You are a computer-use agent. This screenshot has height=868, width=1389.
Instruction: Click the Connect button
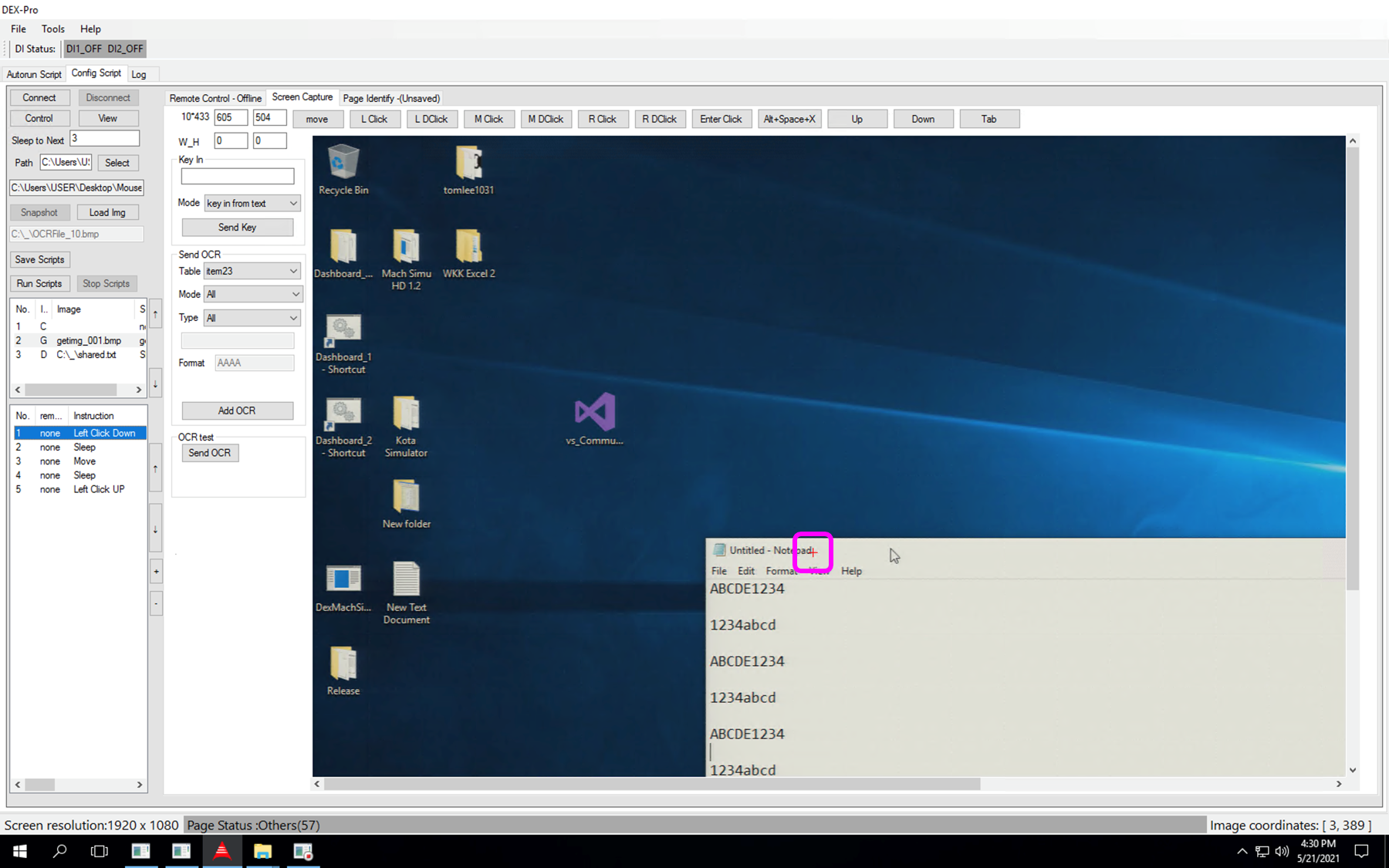pos(39,97)
